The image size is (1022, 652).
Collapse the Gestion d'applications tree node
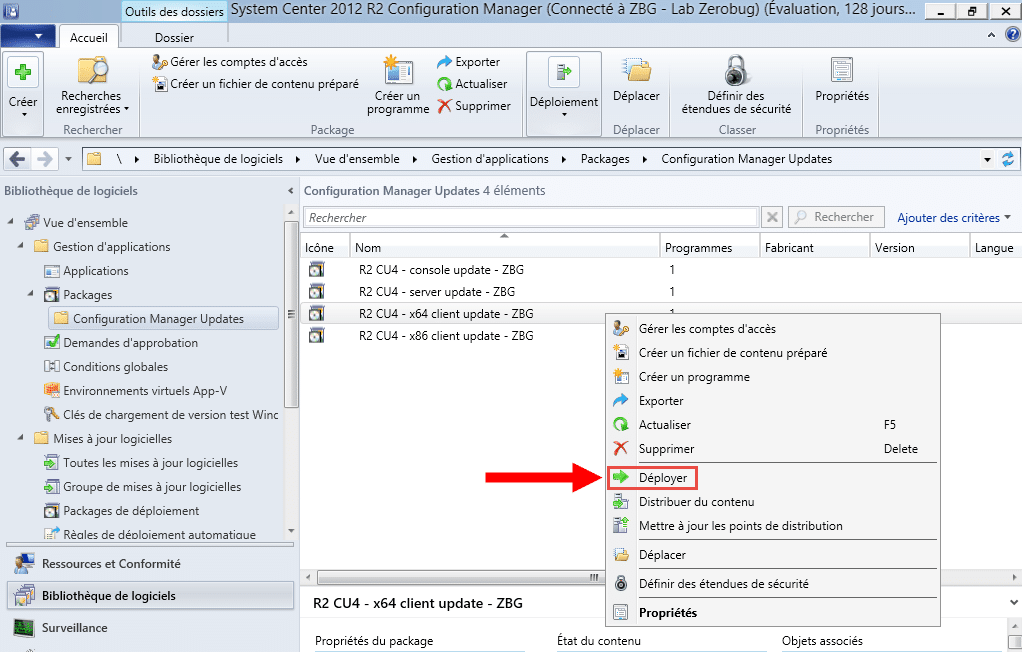click(x=21, y=247)
